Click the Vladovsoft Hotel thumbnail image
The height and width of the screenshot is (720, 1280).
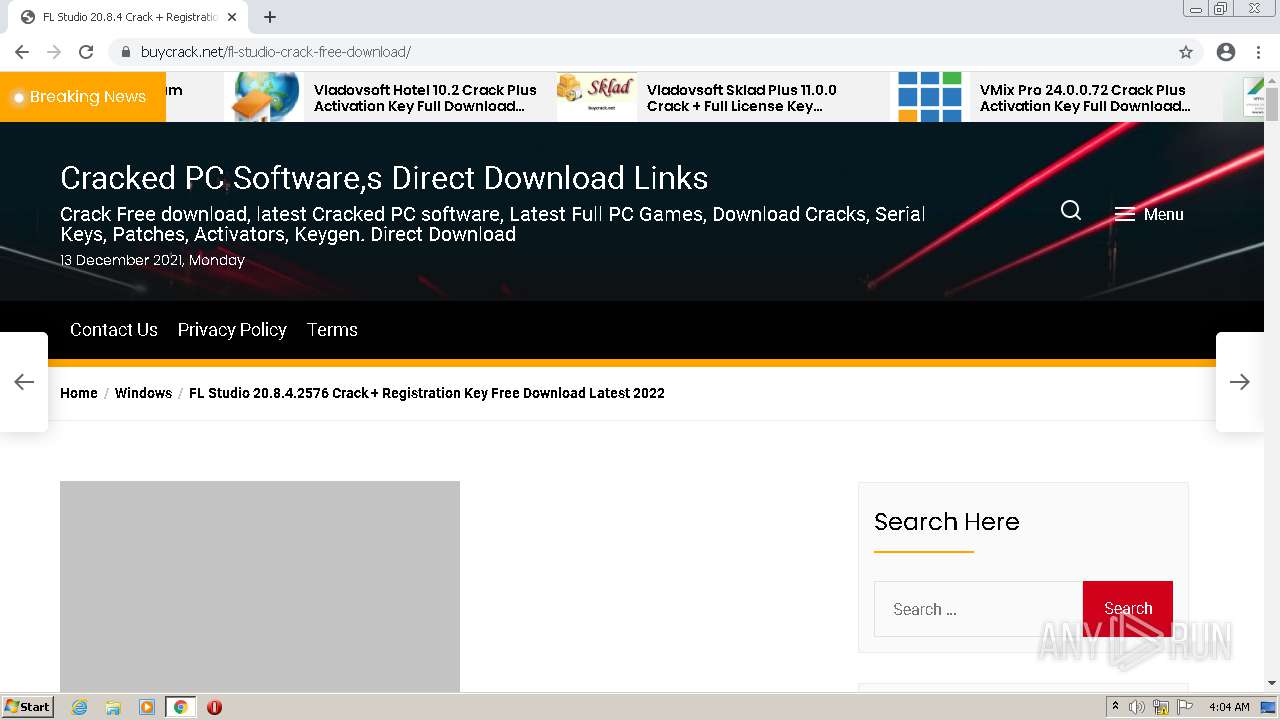click(x=266, y=97)
